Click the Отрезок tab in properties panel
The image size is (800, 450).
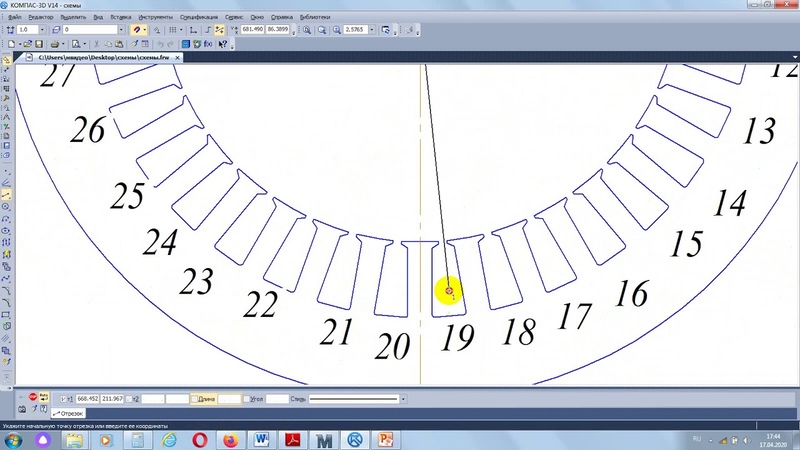pyautogui.click(x=69, y=413)
